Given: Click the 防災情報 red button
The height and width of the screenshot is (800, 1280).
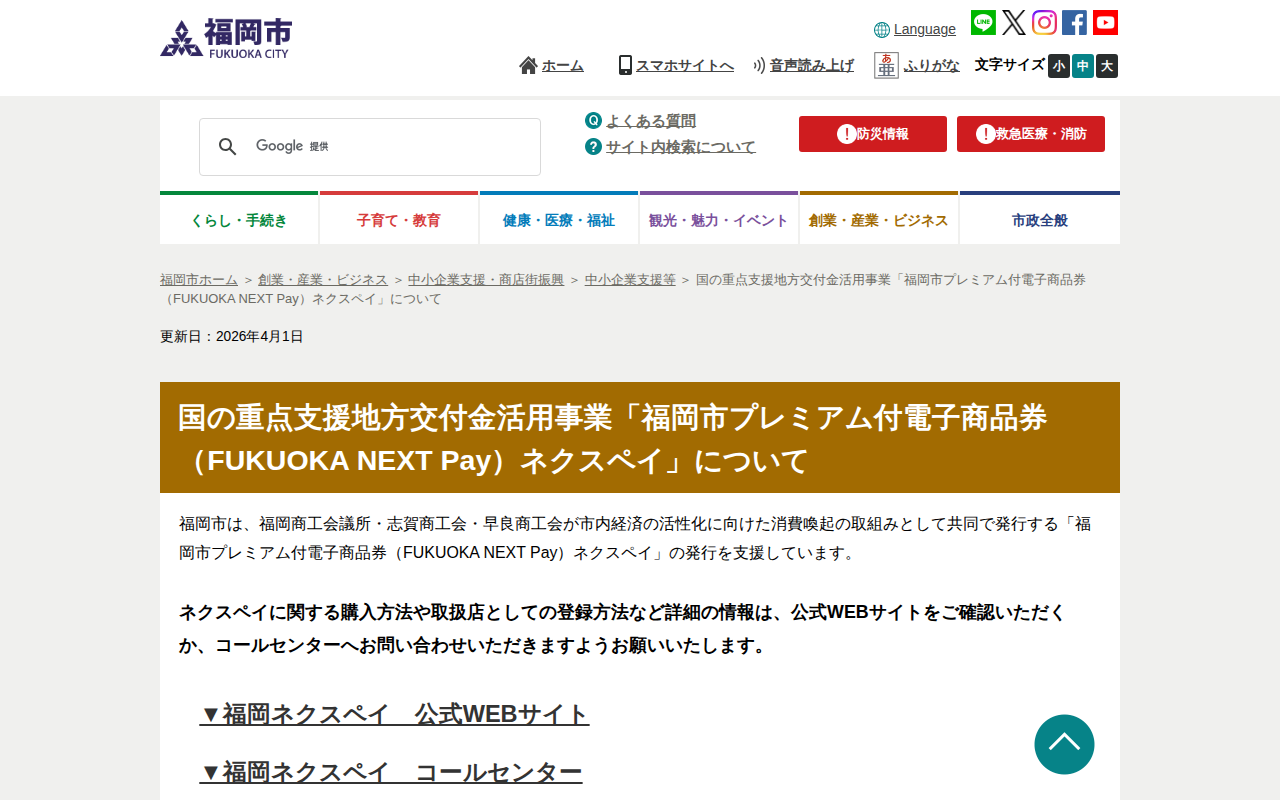Looking at the screenshot, I should coord(873,134).
